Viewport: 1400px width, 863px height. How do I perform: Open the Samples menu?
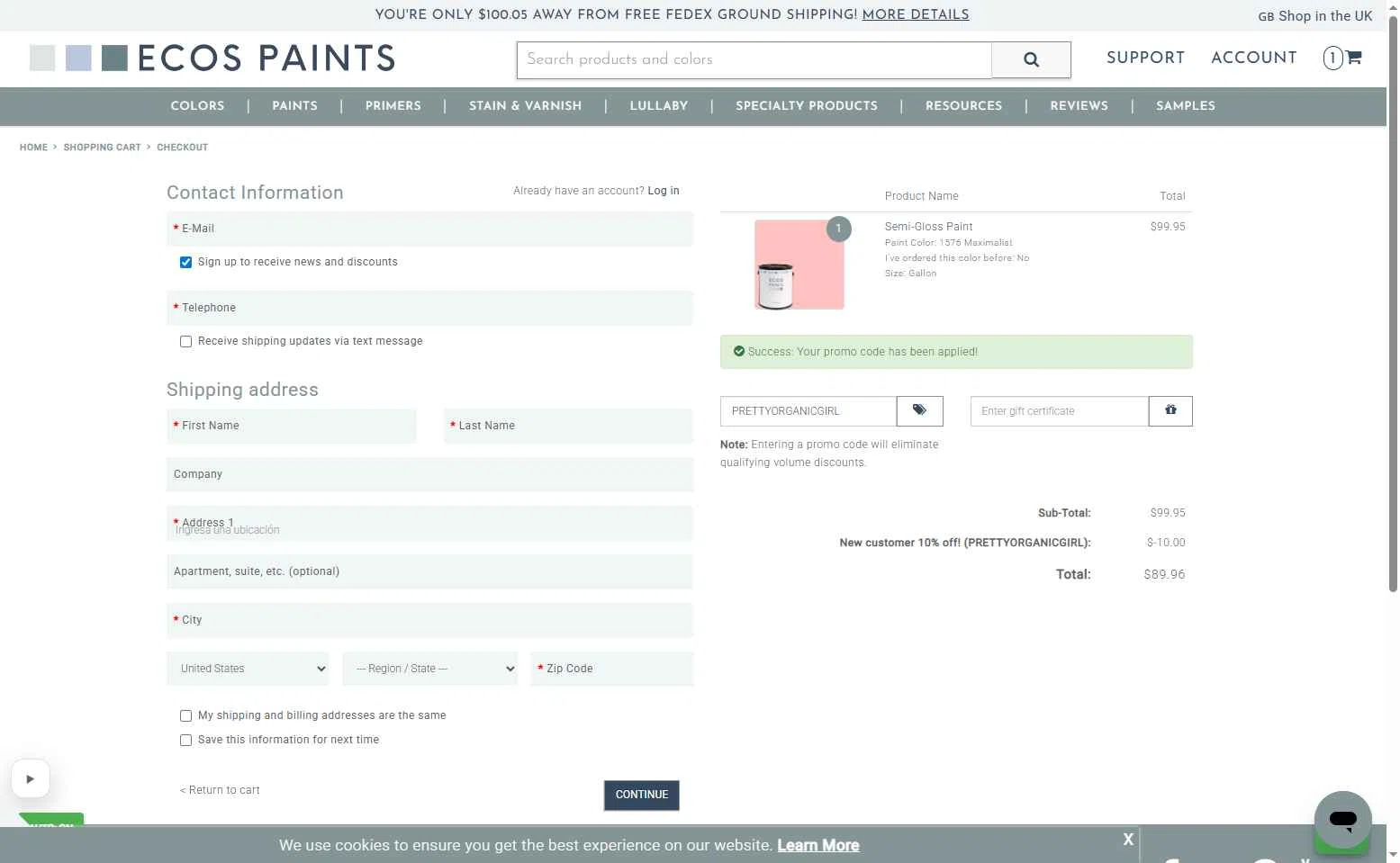click(x=1185, y=105)
